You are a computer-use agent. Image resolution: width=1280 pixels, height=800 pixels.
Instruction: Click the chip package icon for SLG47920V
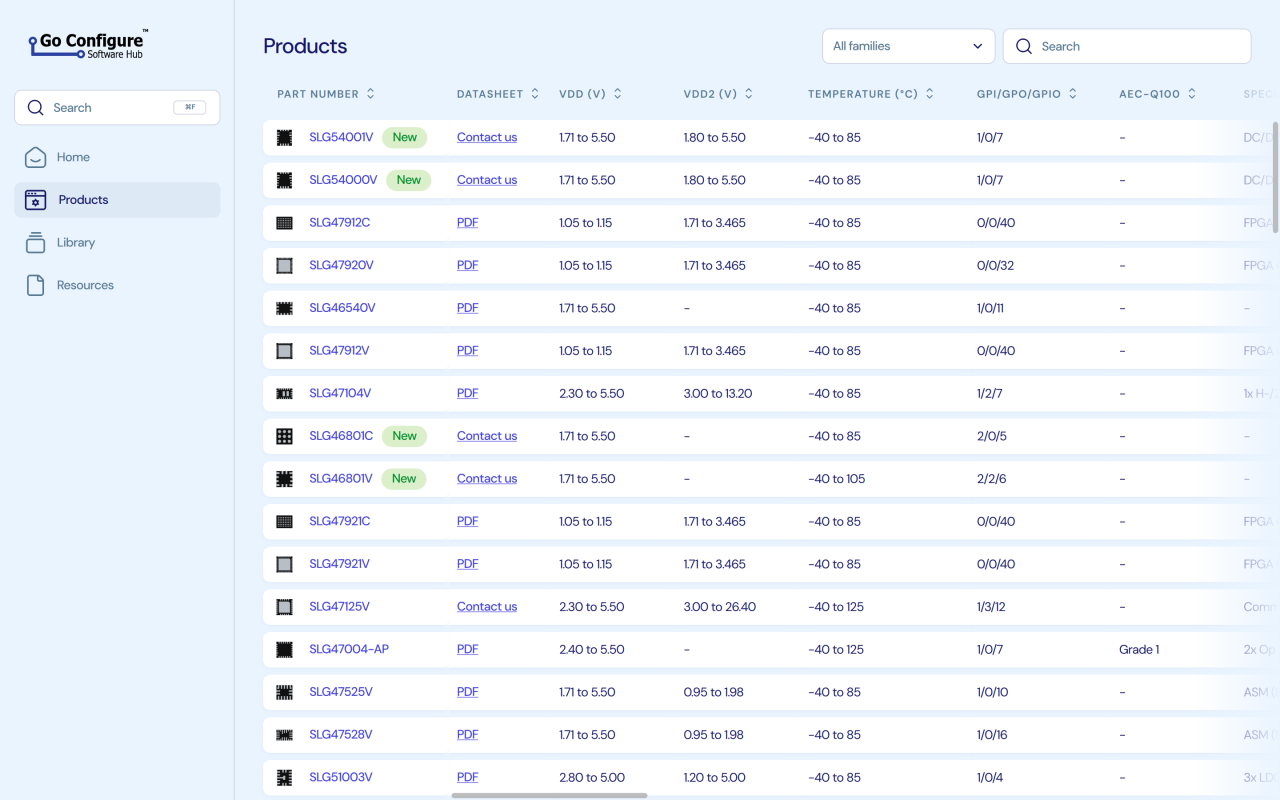click(284, 265)
